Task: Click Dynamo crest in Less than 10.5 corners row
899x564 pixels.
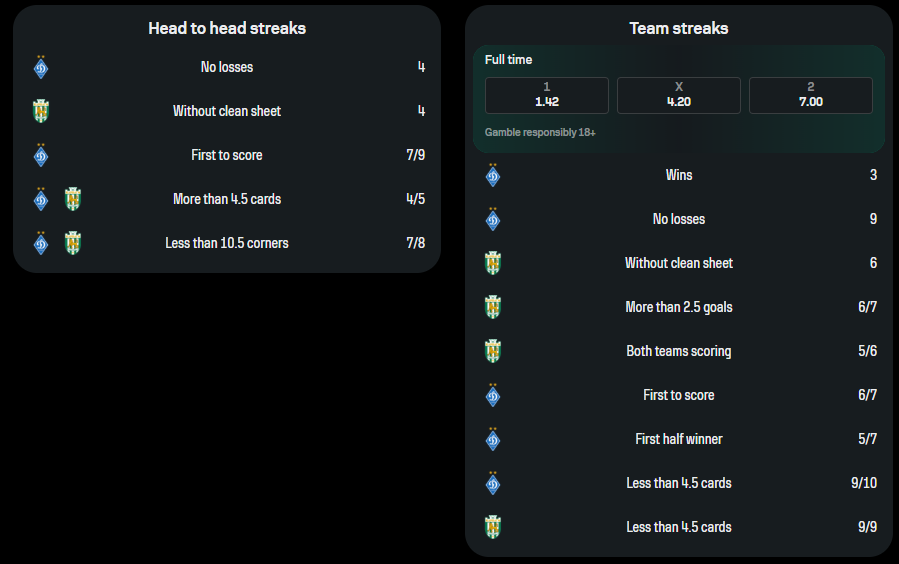Action: click(41, 243)
